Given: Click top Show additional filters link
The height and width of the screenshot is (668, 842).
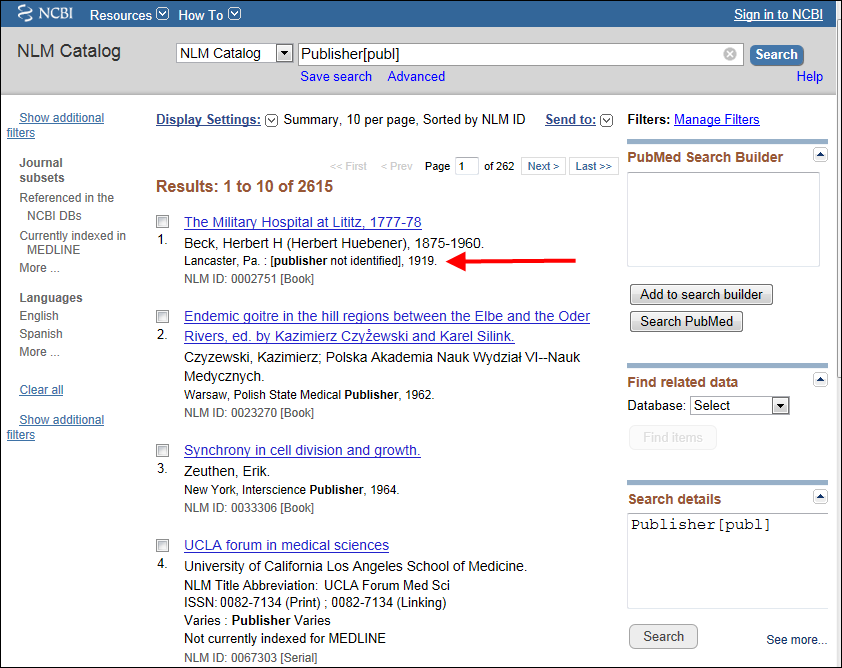Looking at the screenshot, I should click(55, 125).
